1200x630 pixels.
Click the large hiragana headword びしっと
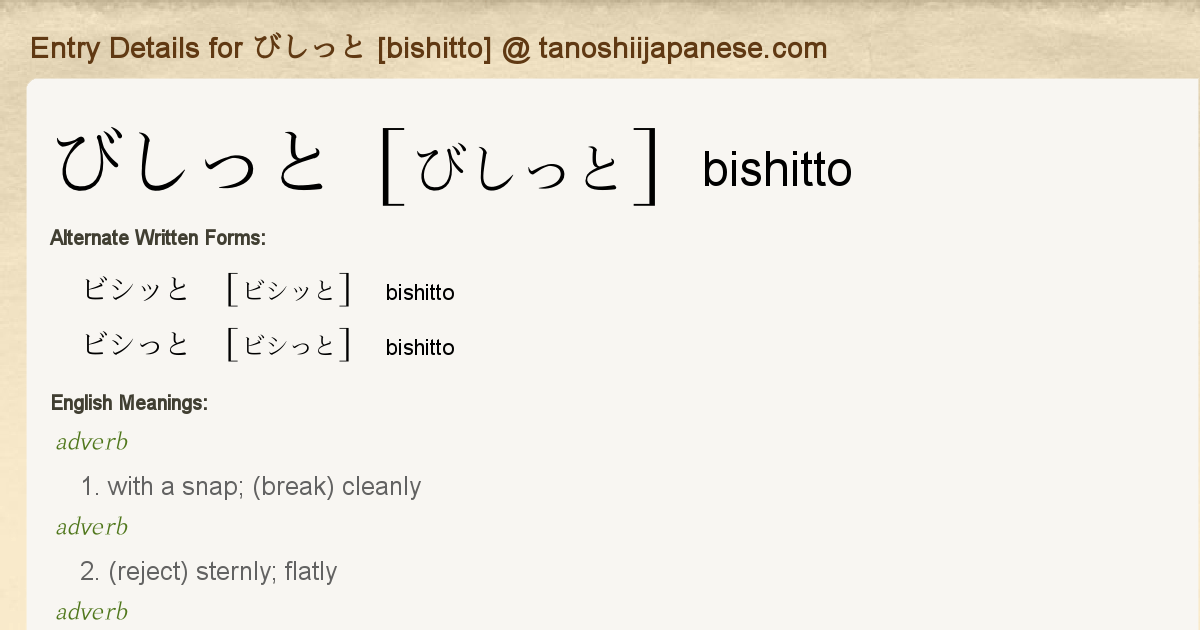point(192,165)
